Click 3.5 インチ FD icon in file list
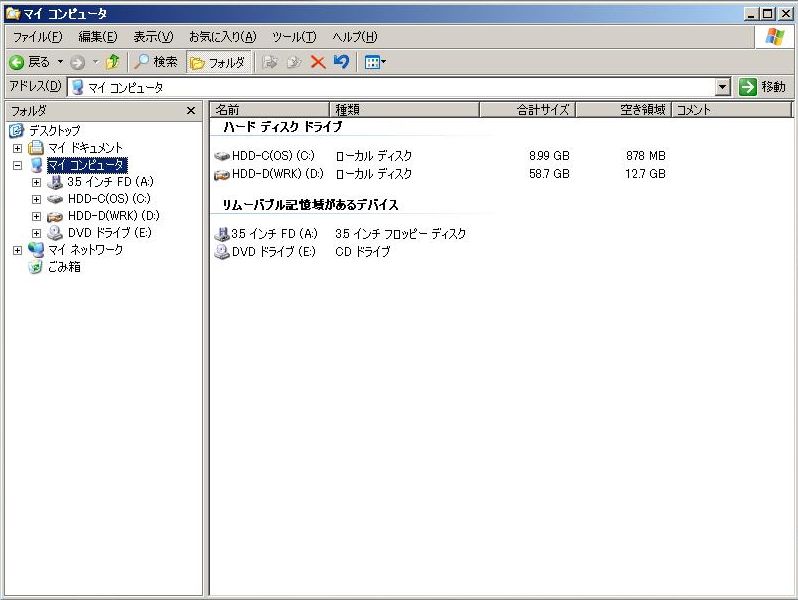The image size is (798, 600). [x=222, y=234]
